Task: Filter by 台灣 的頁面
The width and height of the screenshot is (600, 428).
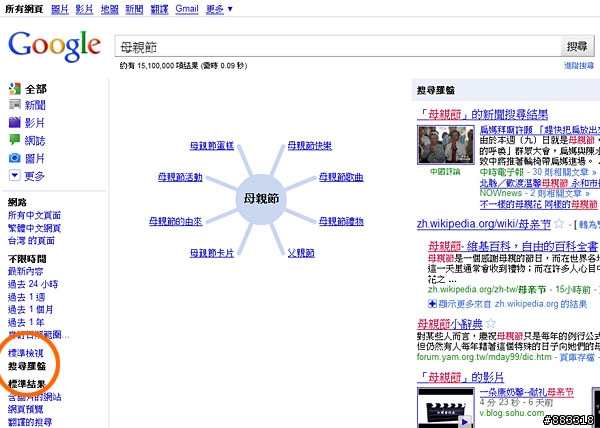Action: coord(31,241)
